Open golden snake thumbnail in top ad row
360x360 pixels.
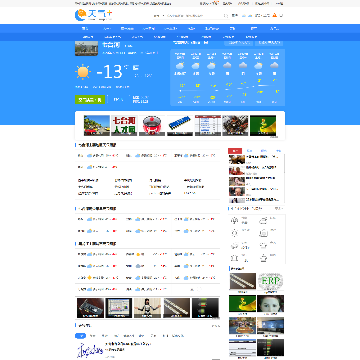[x=263, y=125]
